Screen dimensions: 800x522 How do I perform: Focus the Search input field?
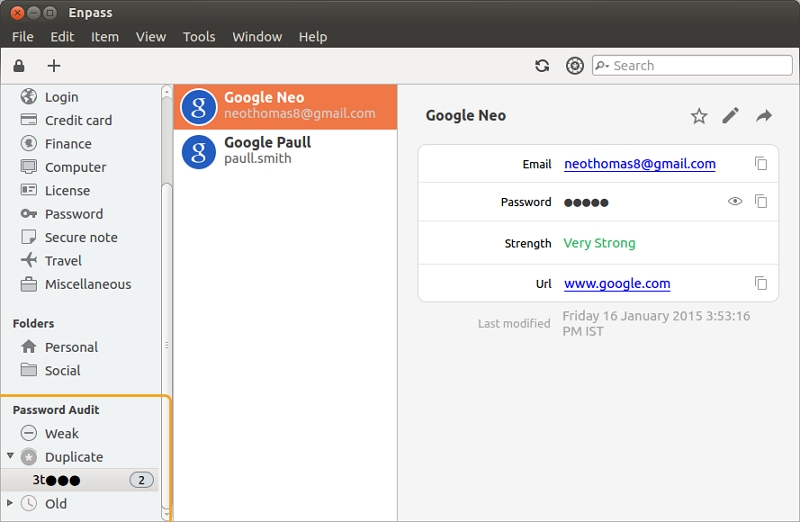pos(692,66)
